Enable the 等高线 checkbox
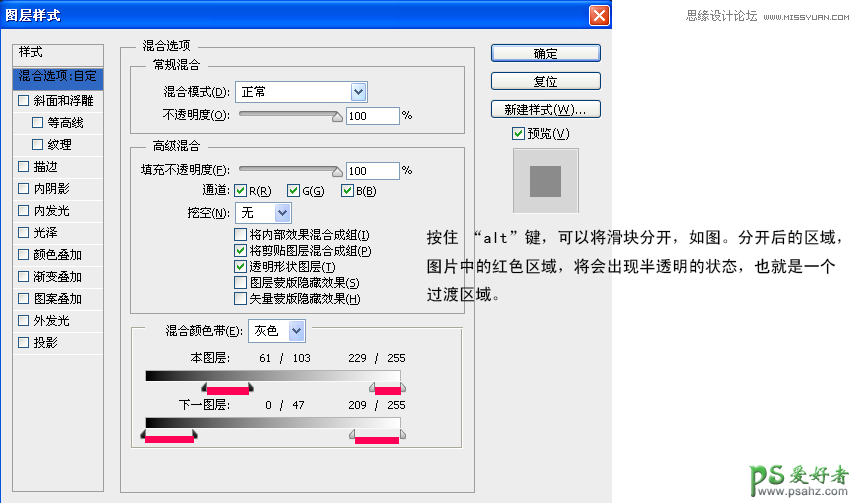 (37, 122)
